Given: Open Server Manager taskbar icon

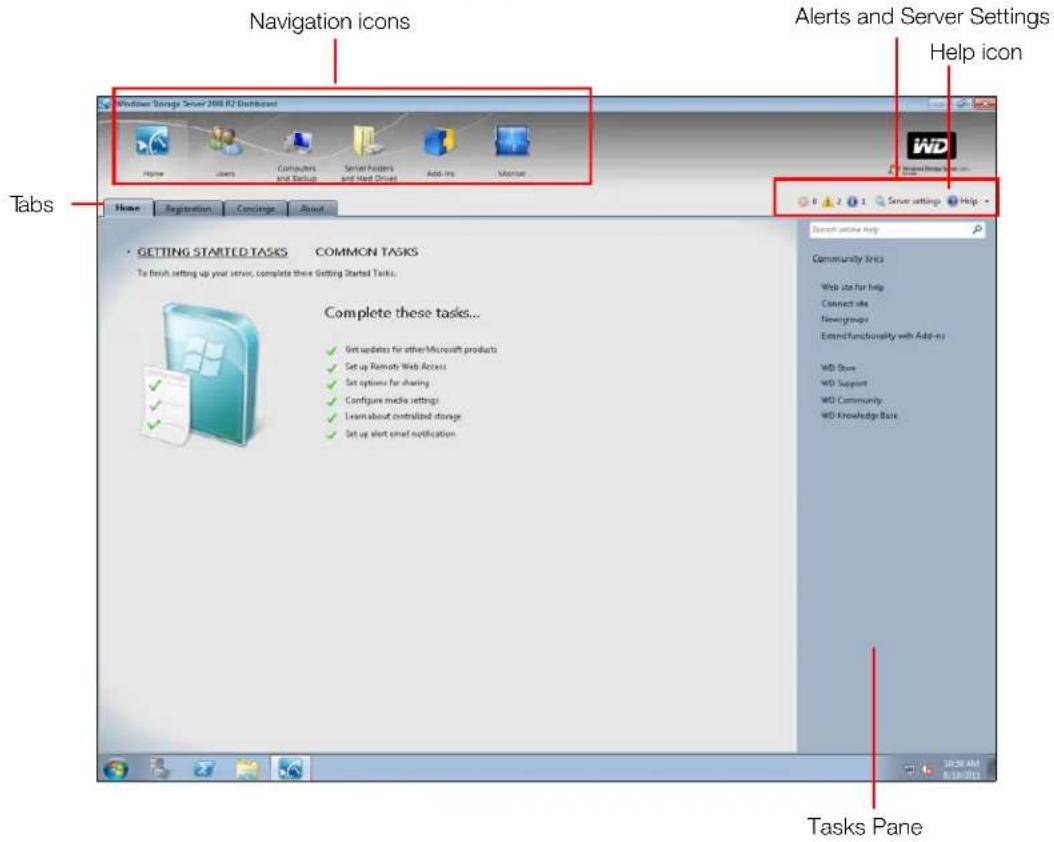Looking at the screenshot, I should tap(160, 768).
